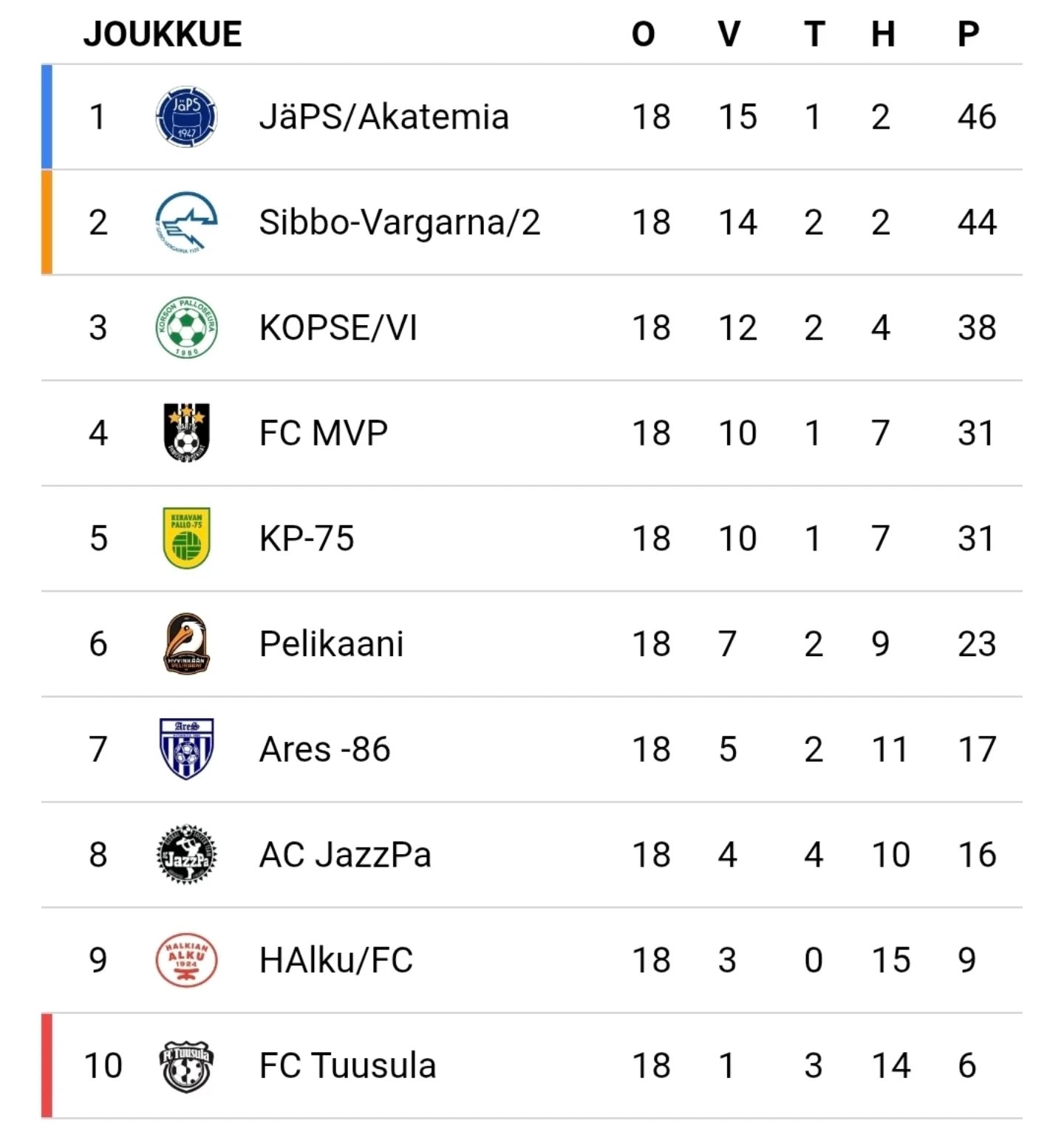Open the JäPS/Akatemia team name
The height and width of the screenshot is (1137, 1064).
pos(383,117)
